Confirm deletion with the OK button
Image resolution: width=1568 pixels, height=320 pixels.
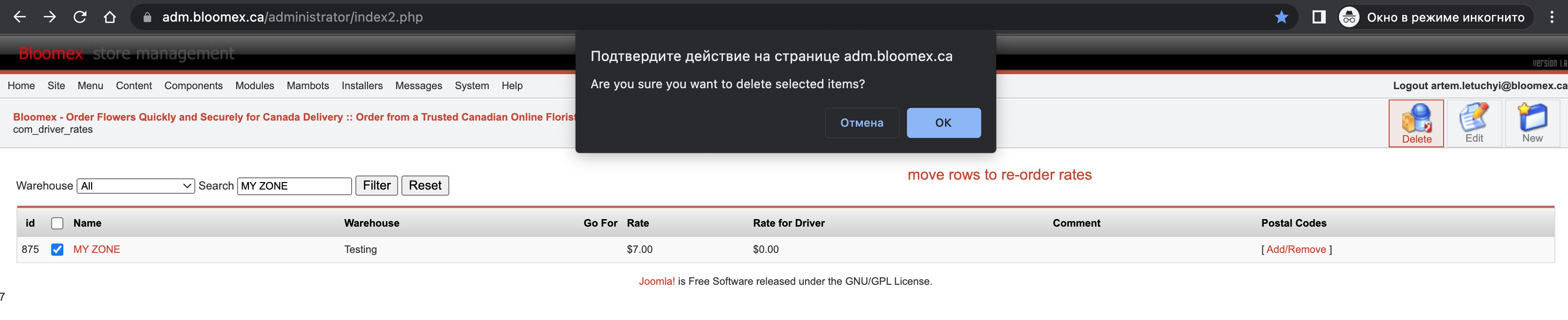pyautogui.click(x=944, y=123)
